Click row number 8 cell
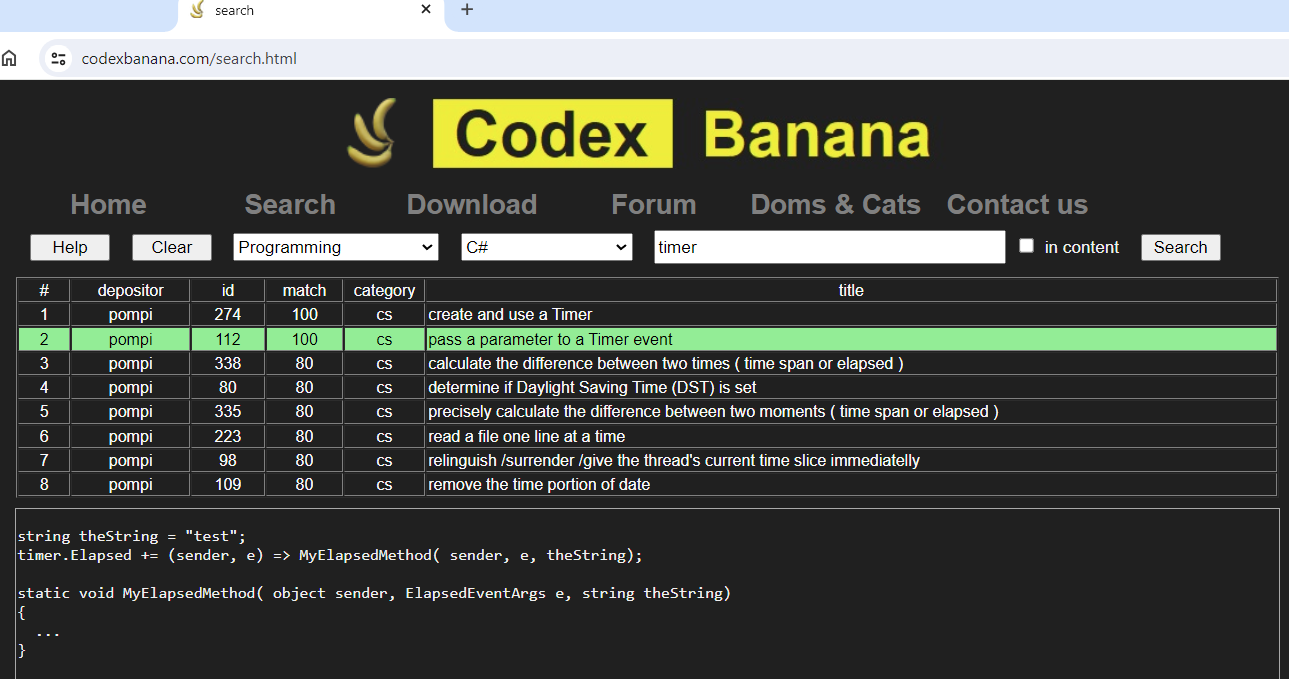 pyautogui.click(x=44, y=485)
